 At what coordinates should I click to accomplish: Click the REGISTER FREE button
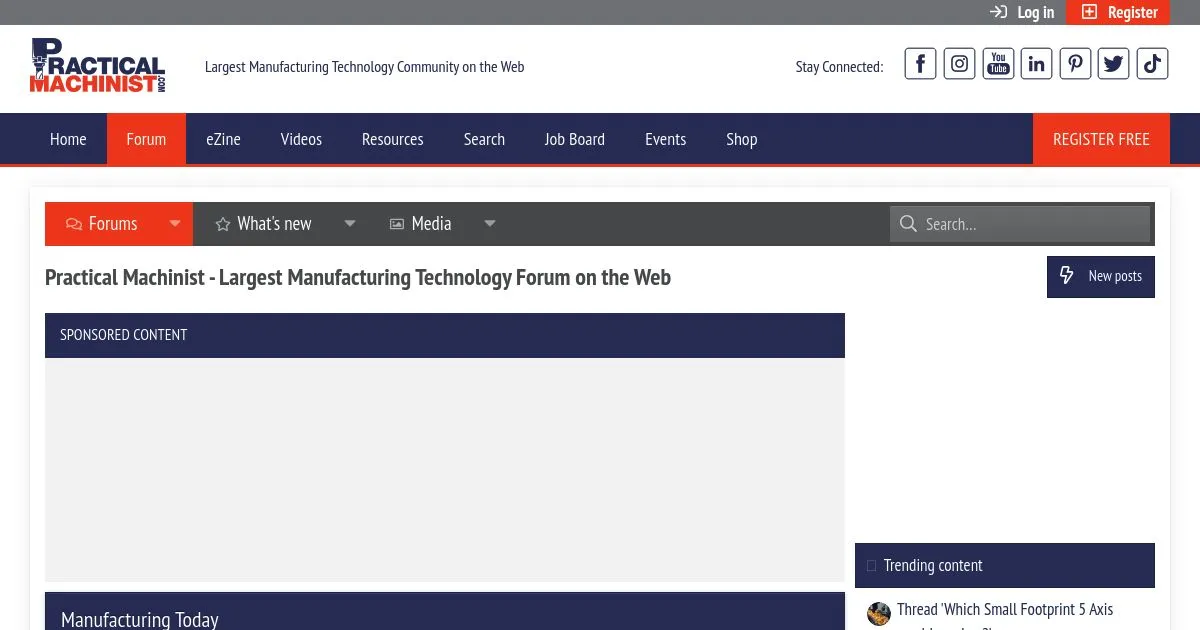1101,139
